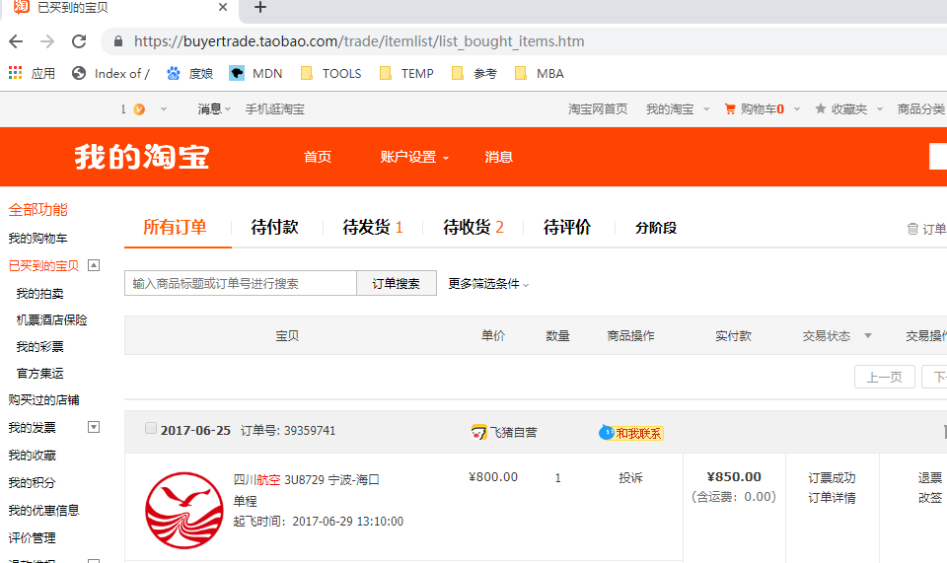Viewport: 947px width, 563px height.
Task: Open the TEMP bookmark folder
Action: pos(406,73)
